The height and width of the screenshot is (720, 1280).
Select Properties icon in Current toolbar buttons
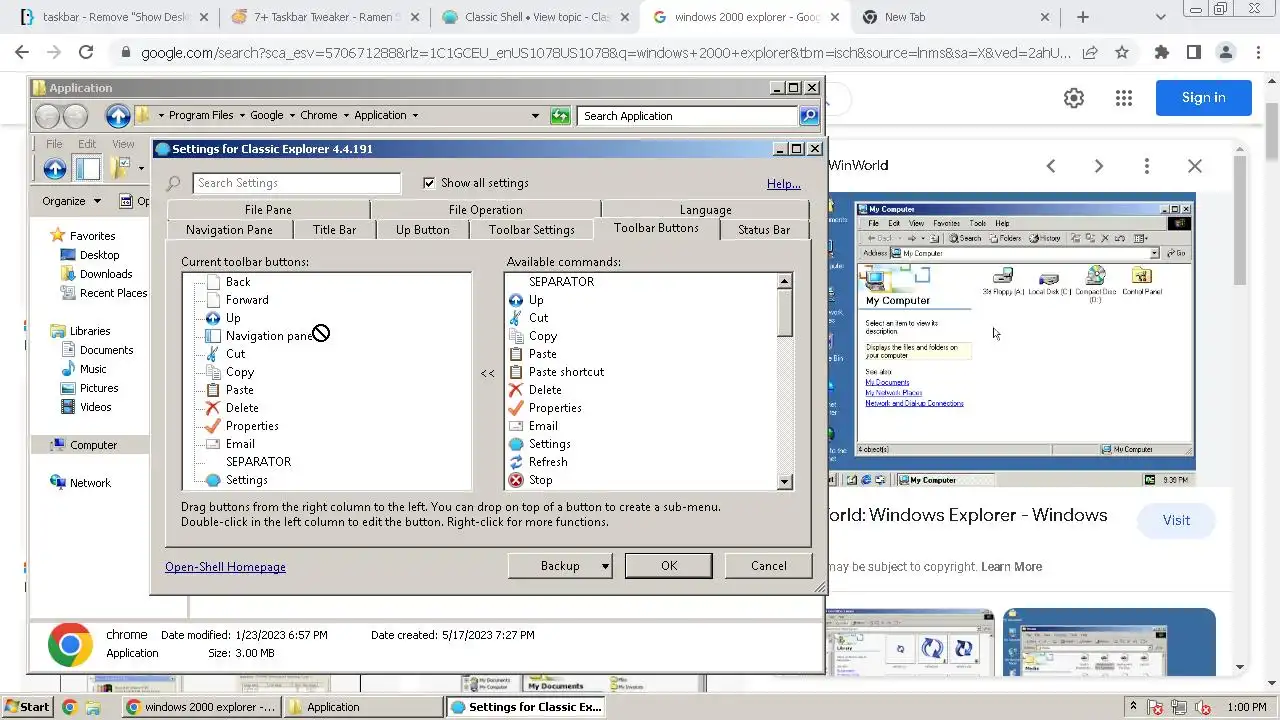pyautogui.click(x=213, y=426)
